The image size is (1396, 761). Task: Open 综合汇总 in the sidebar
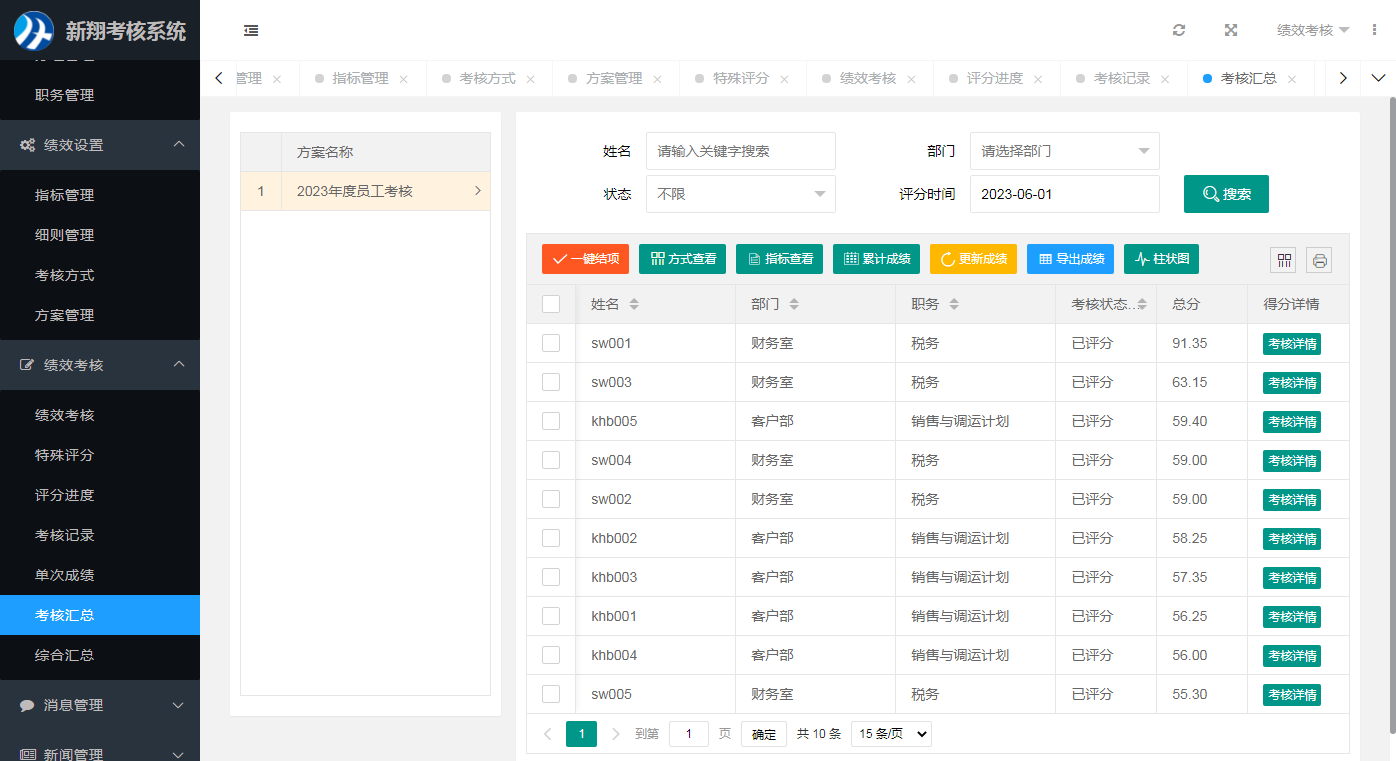tap(65, 655)
